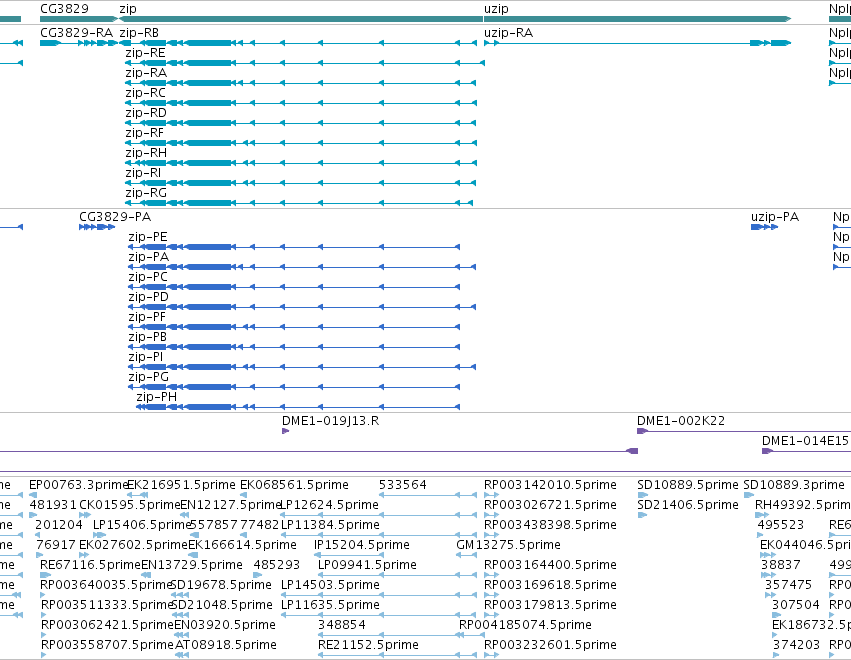This screenshot has height=660, width=851.
Task: Click protein label zip-PI
Action: 146,357
